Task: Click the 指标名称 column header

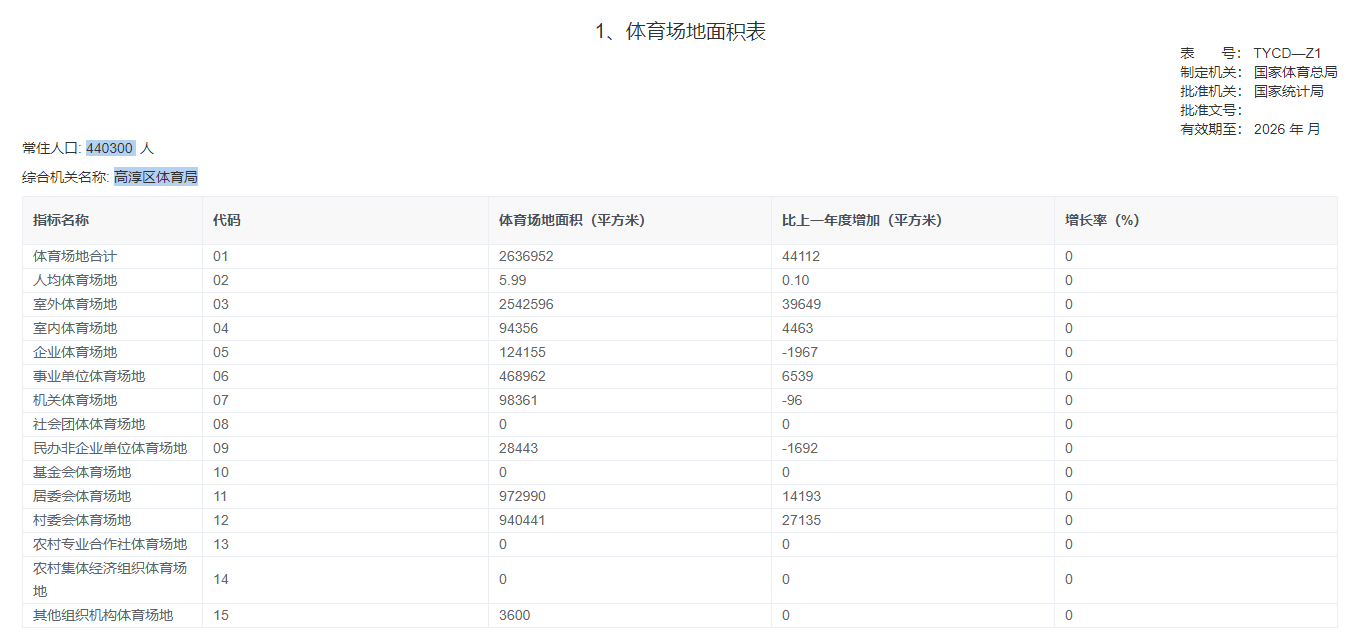Action: click(x=61, y=220)
